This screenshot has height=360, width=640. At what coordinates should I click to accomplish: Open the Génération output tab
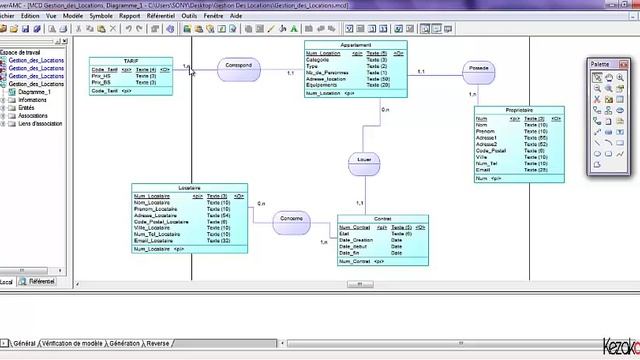point(124,344)
